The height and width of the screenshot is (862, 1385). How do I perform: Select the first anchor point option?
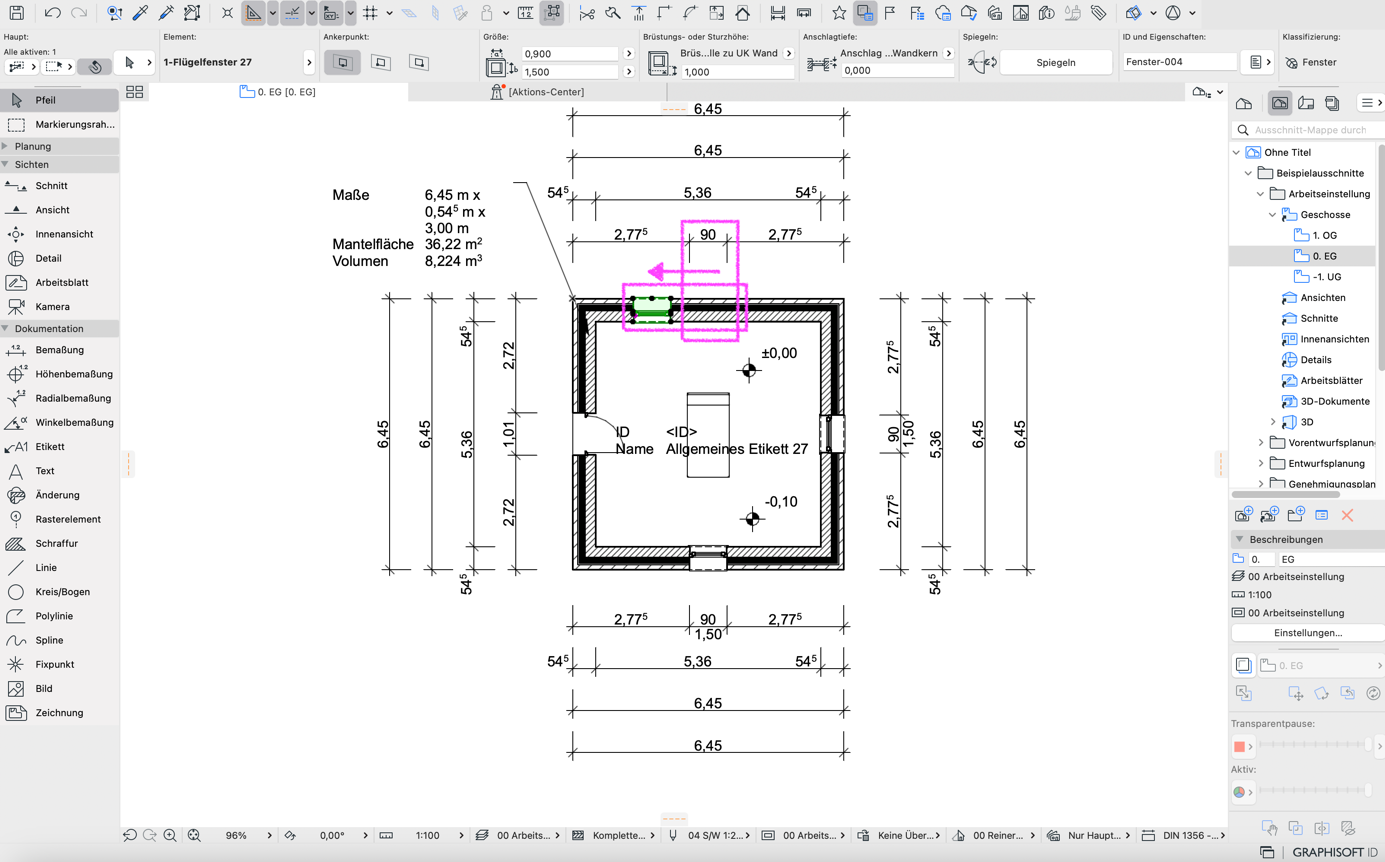click(x=342, y=62)
